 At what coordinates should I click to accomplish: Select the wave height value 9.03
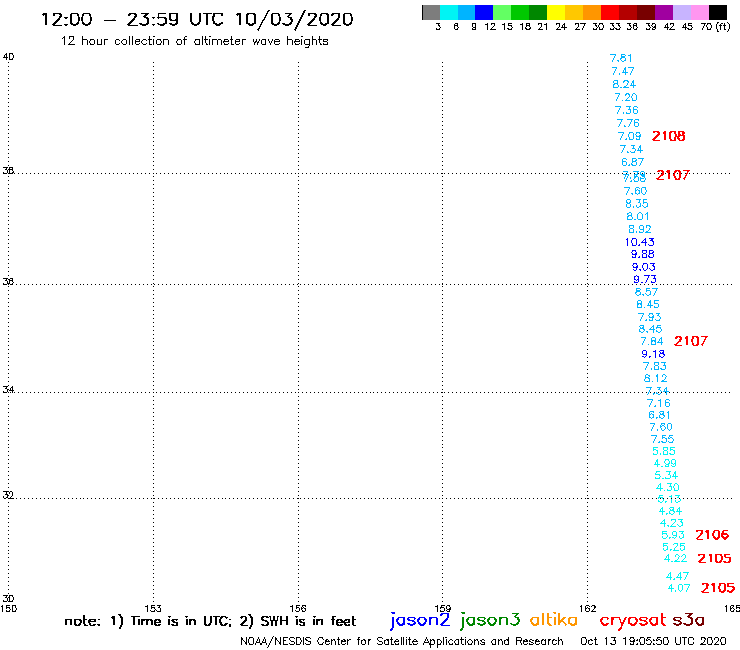tap(644, 267)
